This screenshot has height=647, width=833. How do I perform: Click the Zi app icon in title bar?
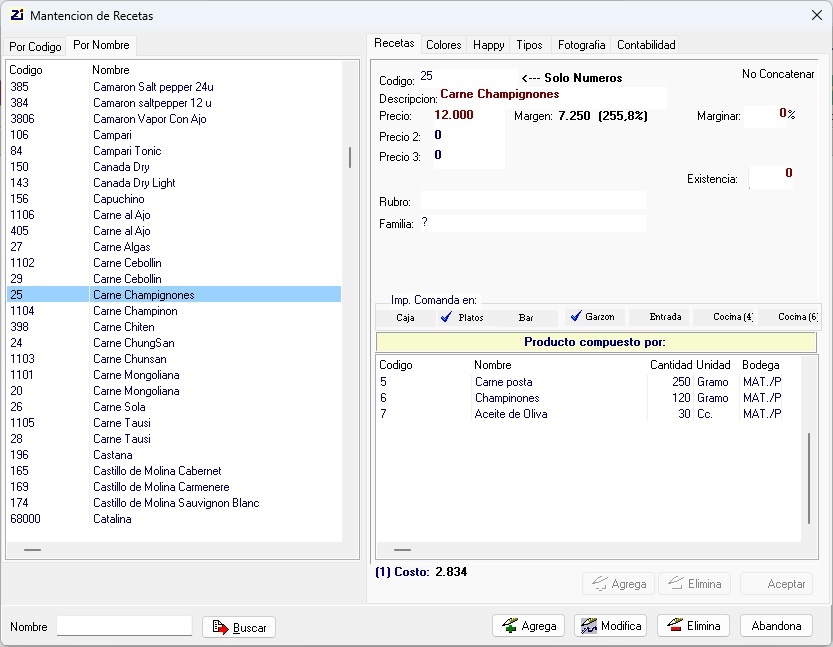tap(17, 15)
